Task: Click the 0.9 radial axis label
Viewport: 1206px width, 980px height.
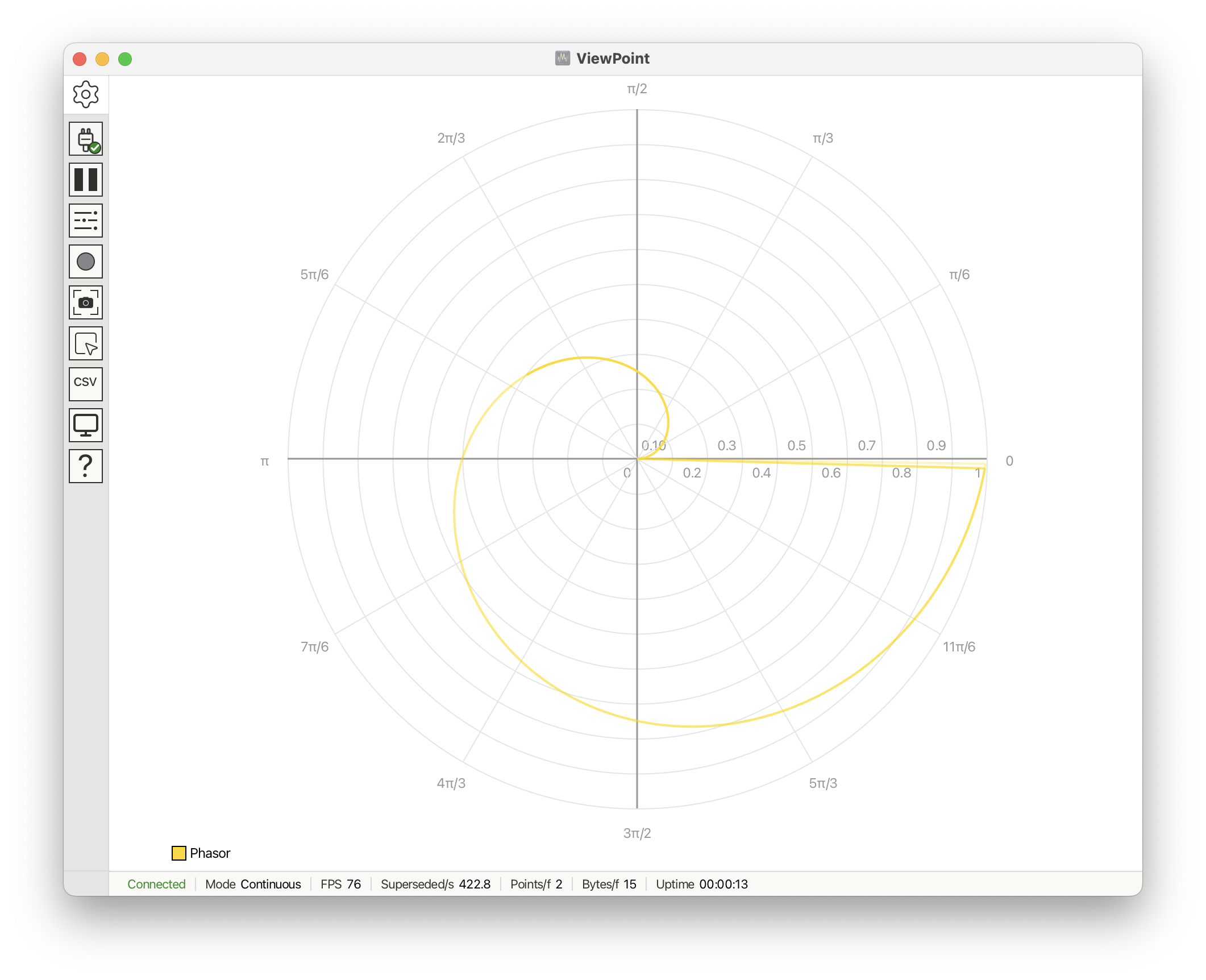Action: [x=936, y=446]
